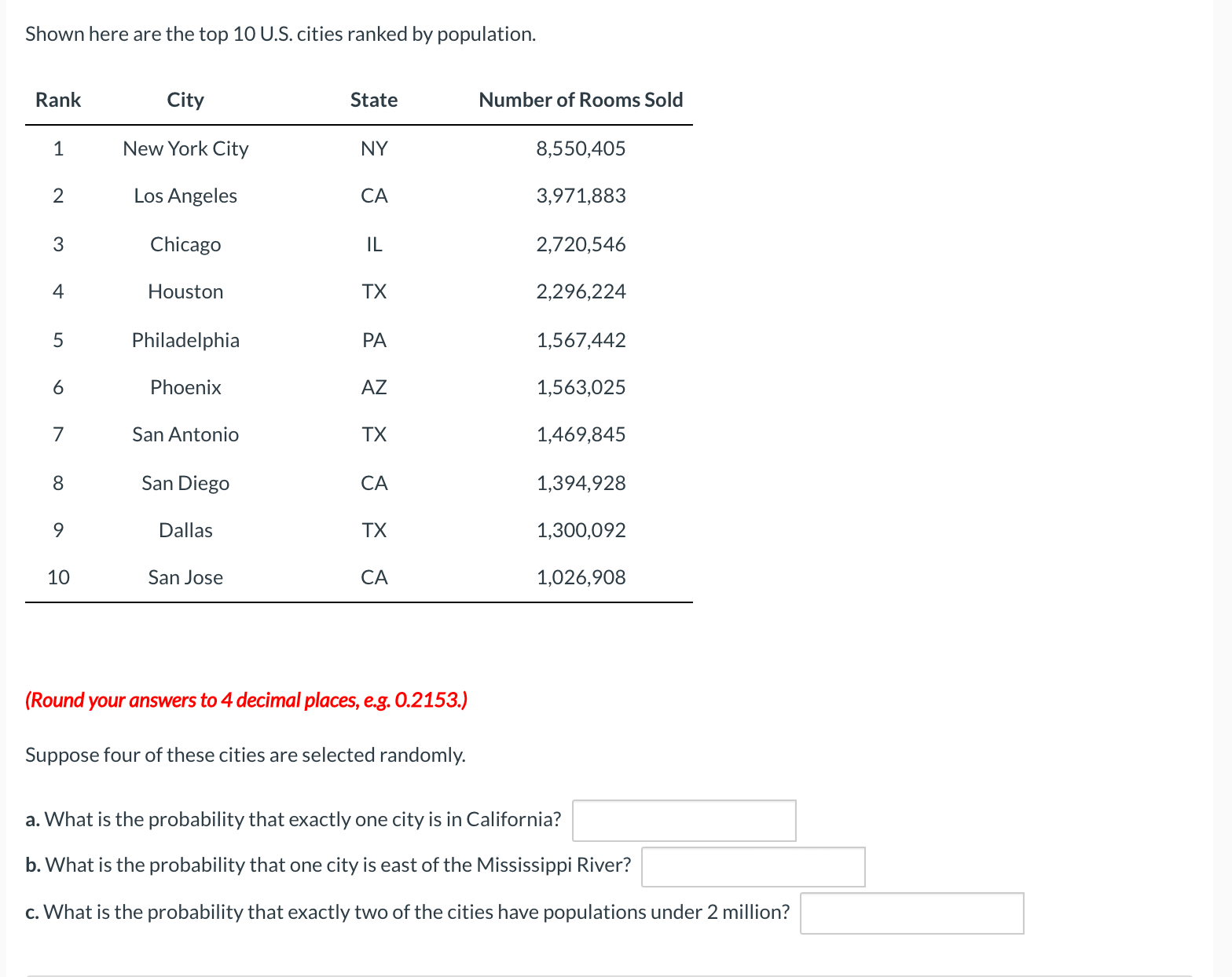1232x977 pixels.
Task: Click the page title about top 10 cities
Action: 280,34
